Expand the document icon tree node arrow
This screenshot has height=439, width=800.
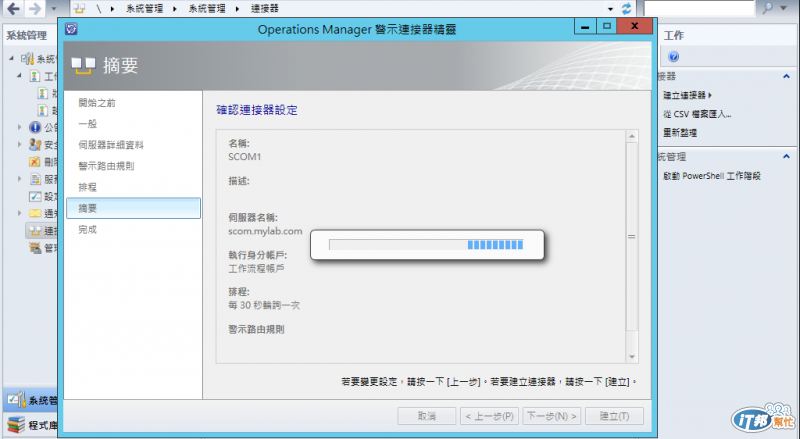coord(19,179)
